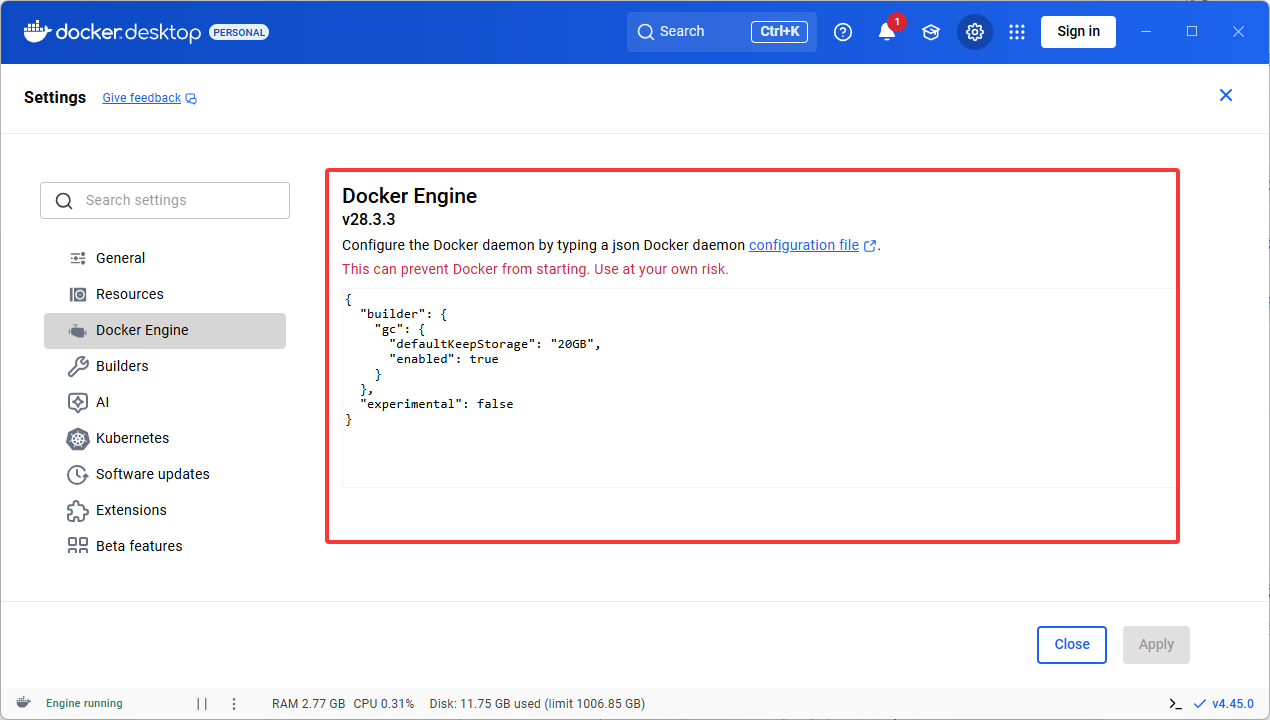Pause the engine using the pause icon

coord(202,704)
